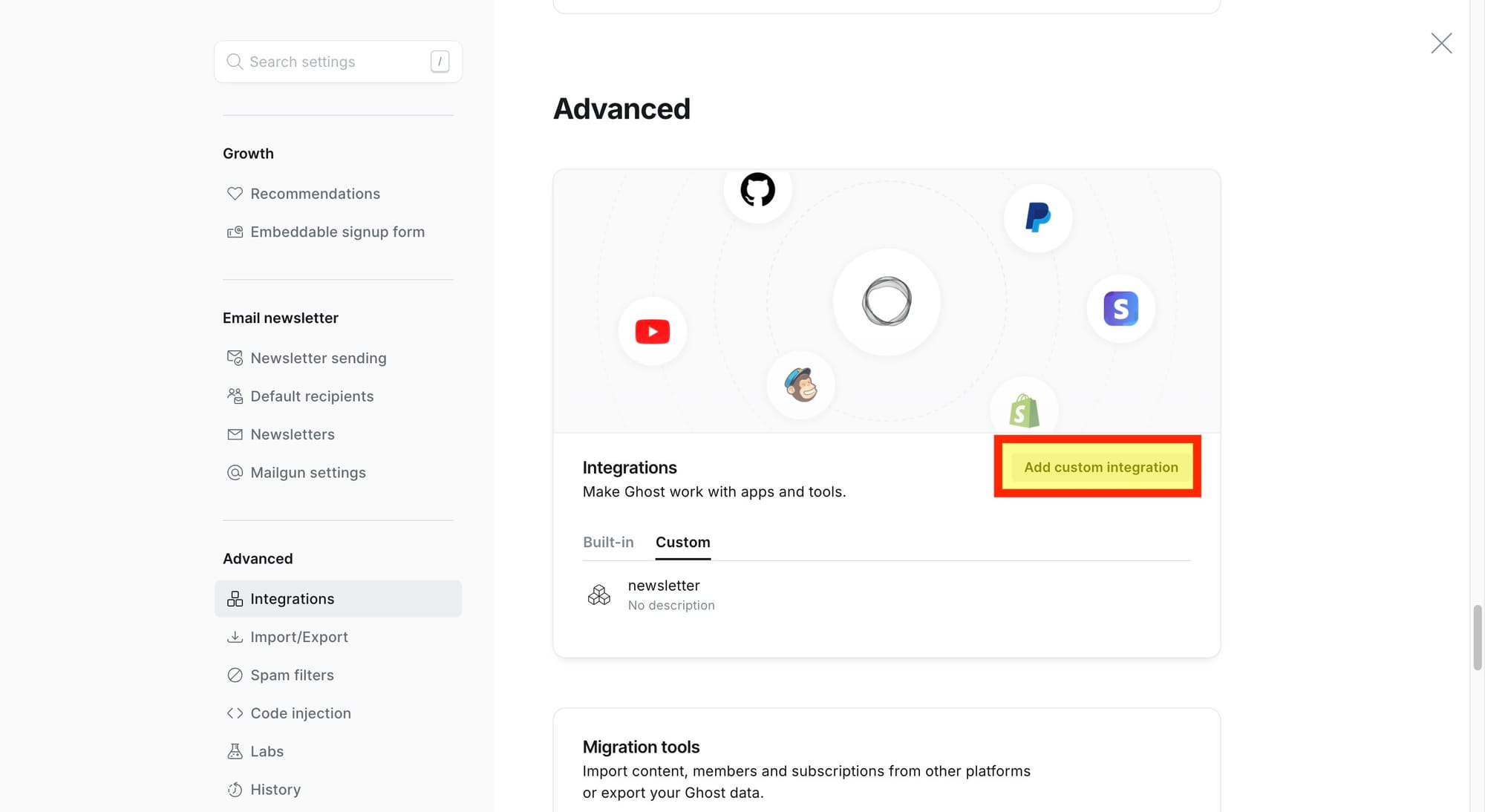Click the GitHub logo
This screenshot has height=812, width=1485.
click(757, 189)
